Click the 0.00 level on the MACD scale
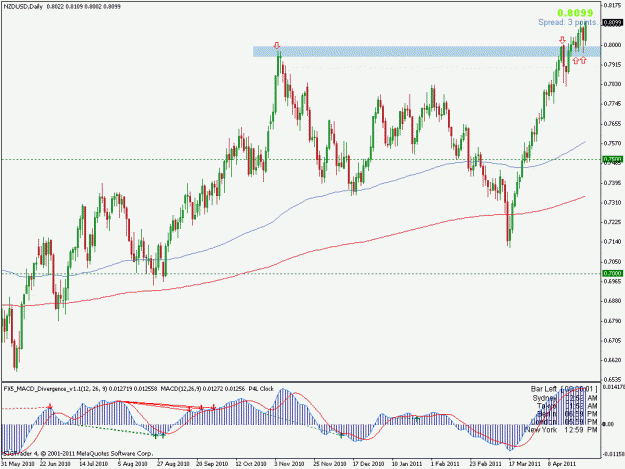The width and height of the screenshot is (625, 469). [x=608, y=424]
